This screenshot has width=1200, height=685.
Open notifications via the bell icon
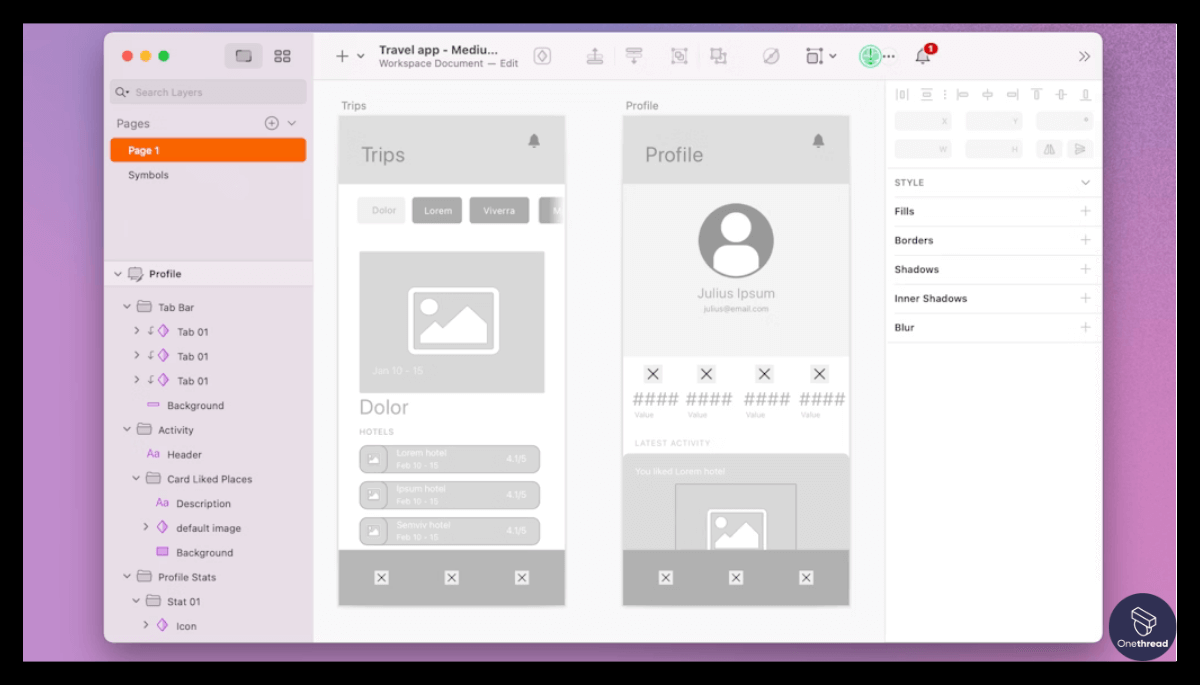[920, 56]
